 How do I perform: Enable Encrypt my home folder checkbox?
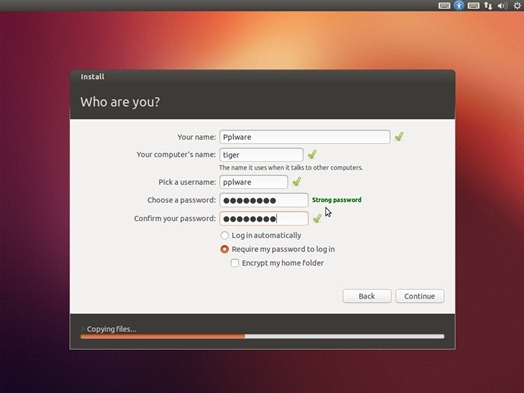pos(235,263)
